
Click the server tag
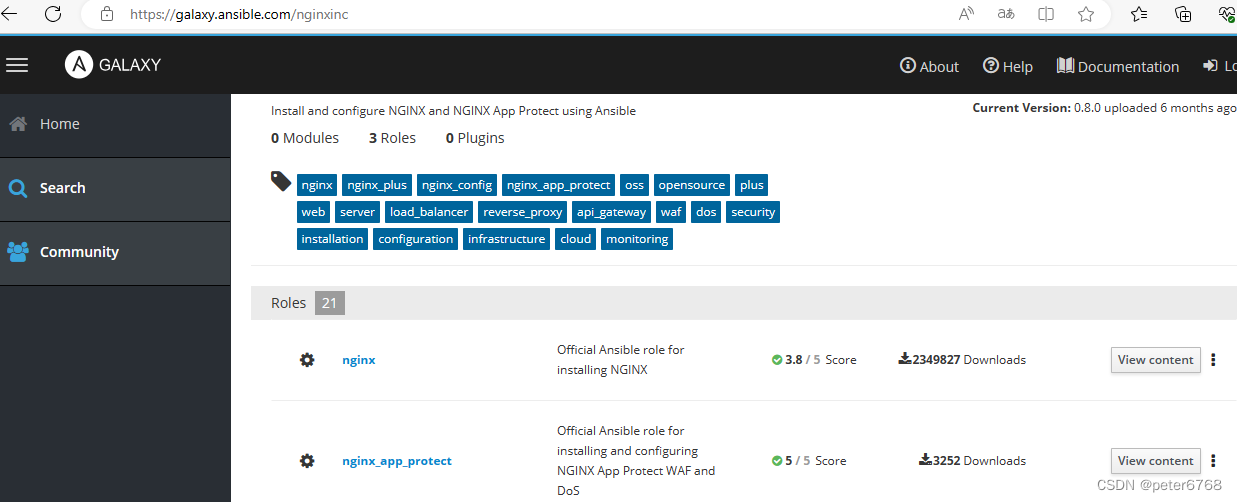pos(357,212)
